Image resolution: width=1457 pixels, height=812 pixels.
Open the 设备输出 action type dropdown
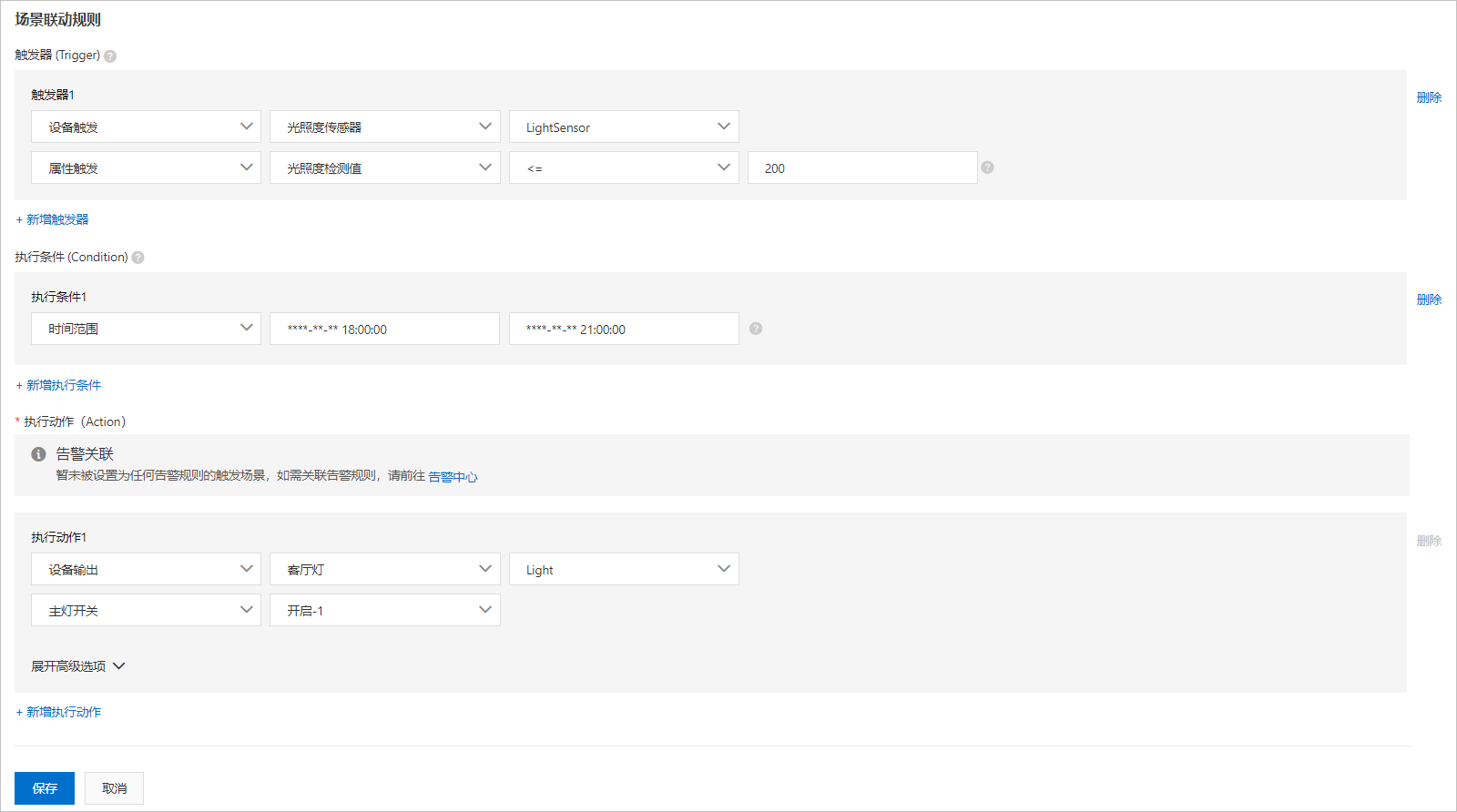click(146, 569)
